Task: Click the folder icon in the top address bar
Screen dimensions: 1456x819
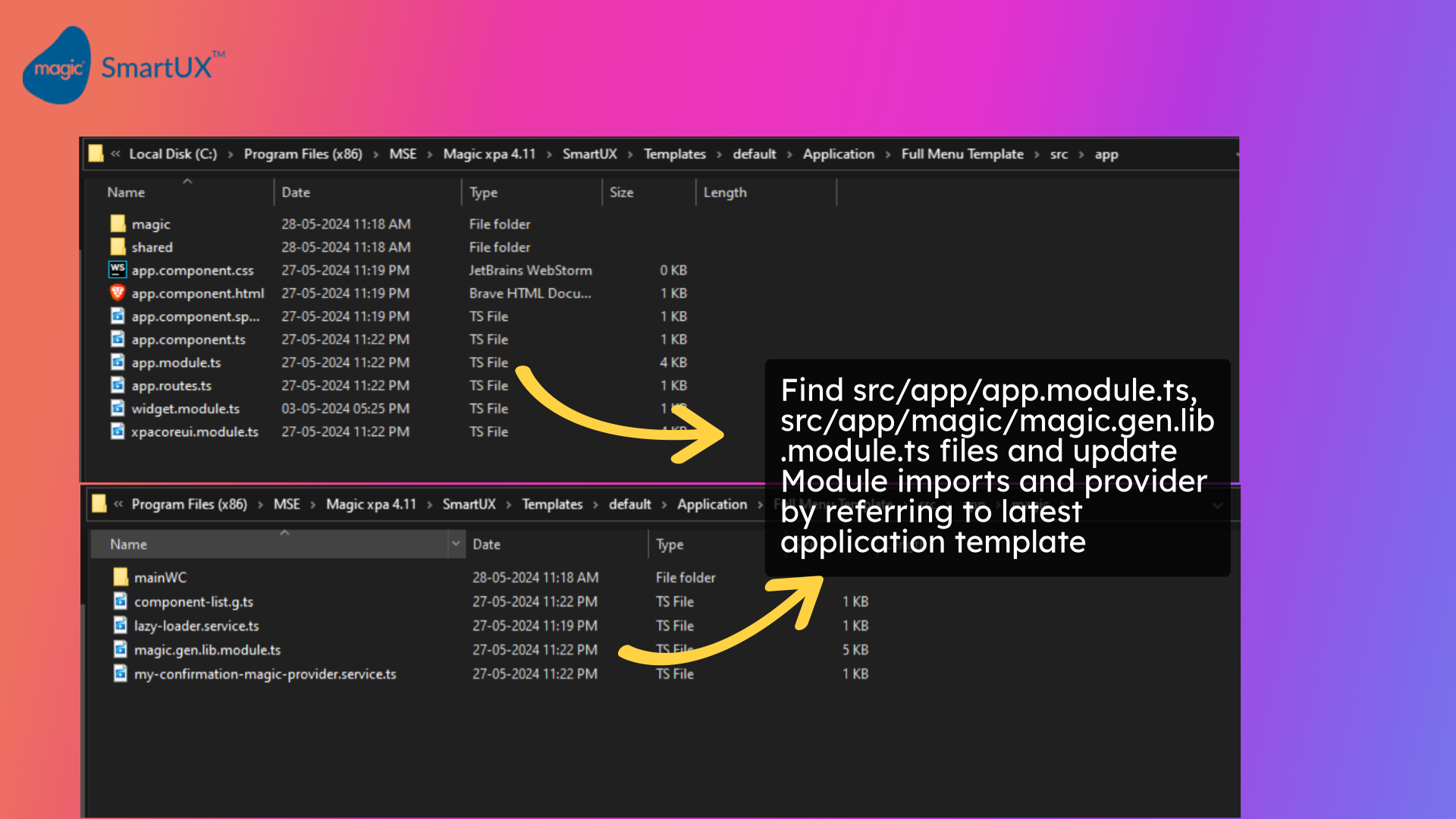Action: pos(96,154)
